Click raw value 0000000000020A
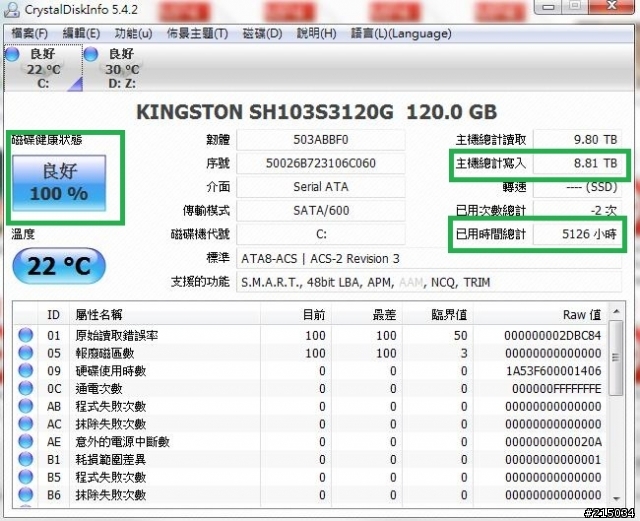 coord(553,442)
